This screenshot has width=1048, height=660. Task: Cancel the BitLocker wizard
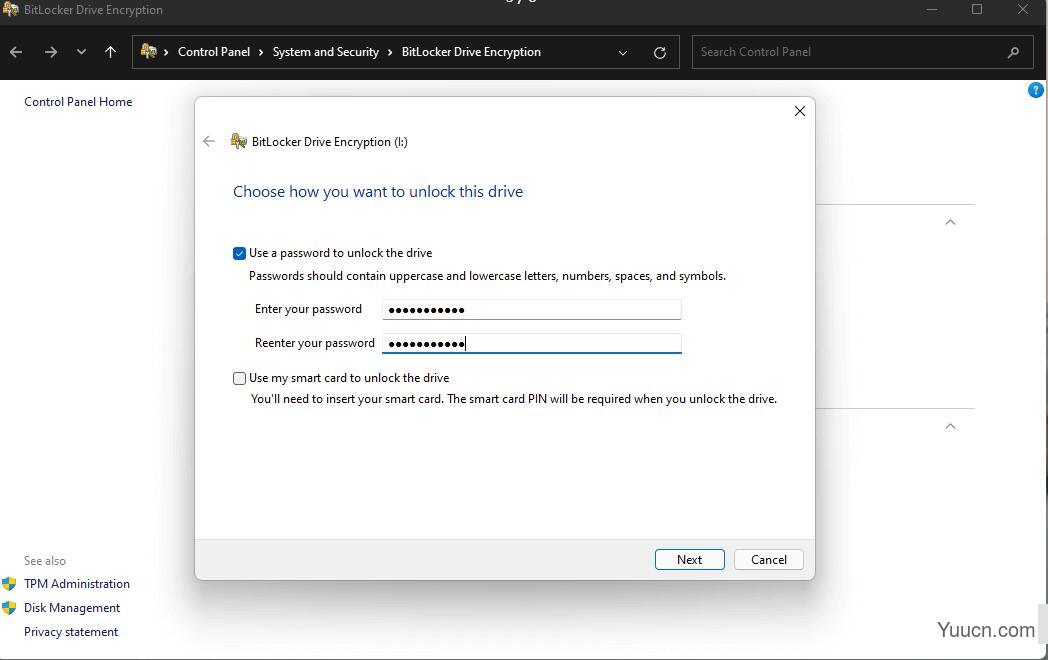[769, 560]
